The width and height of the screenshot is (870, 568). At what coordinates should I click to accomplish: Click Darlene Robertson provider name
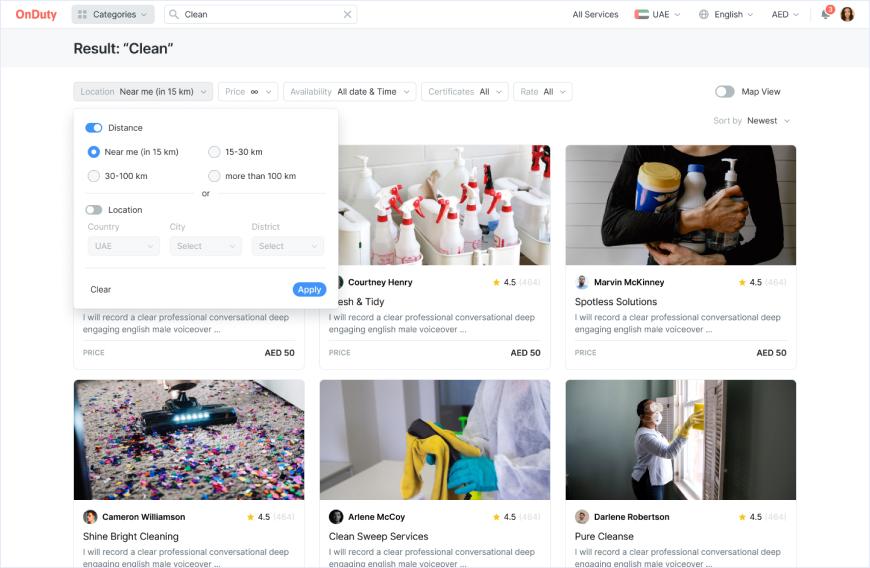click(631, 517)
